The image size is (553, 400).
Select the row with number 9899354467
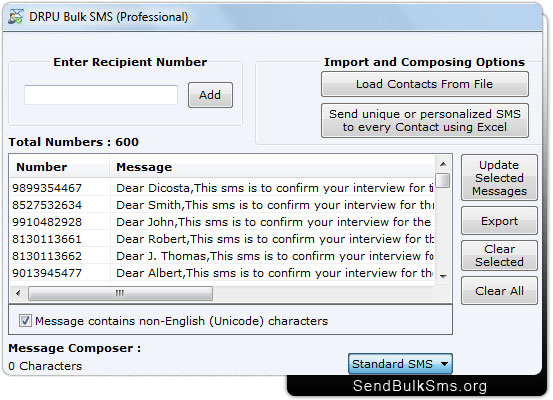point(222,188)
